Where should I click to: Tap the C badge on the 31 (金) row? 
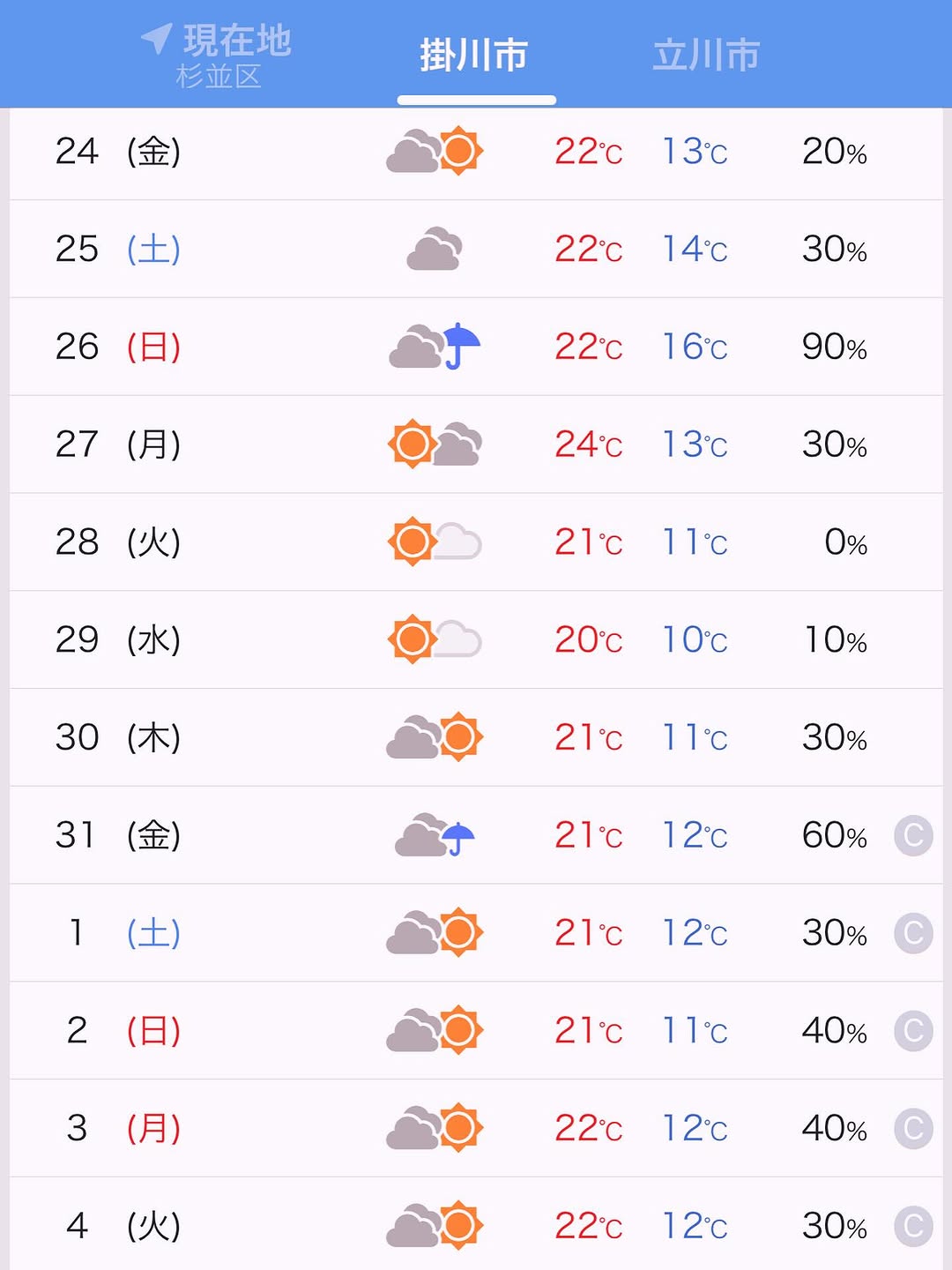[913, 835]
